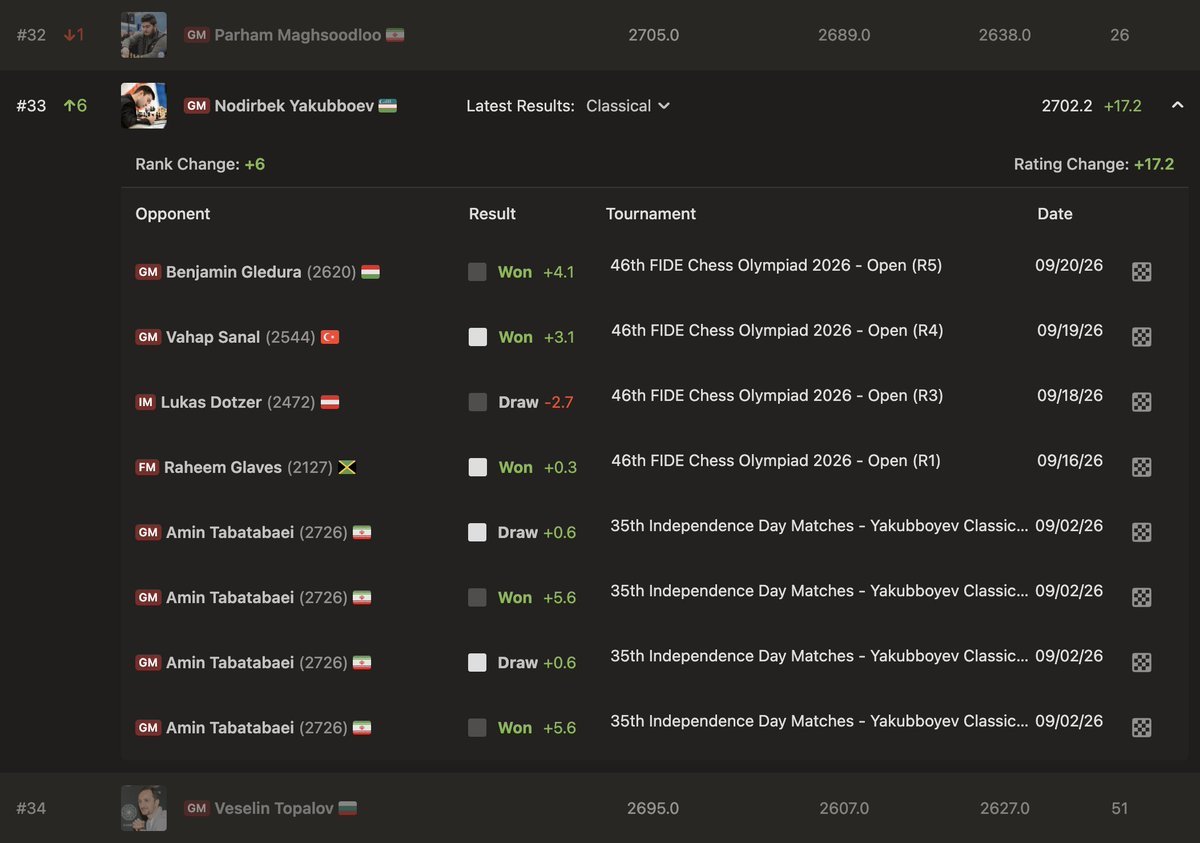The height and width of the screenshot is (843, 1200).
Task: Open the Classical latest results dropdown
Action: tap(628, 106)
